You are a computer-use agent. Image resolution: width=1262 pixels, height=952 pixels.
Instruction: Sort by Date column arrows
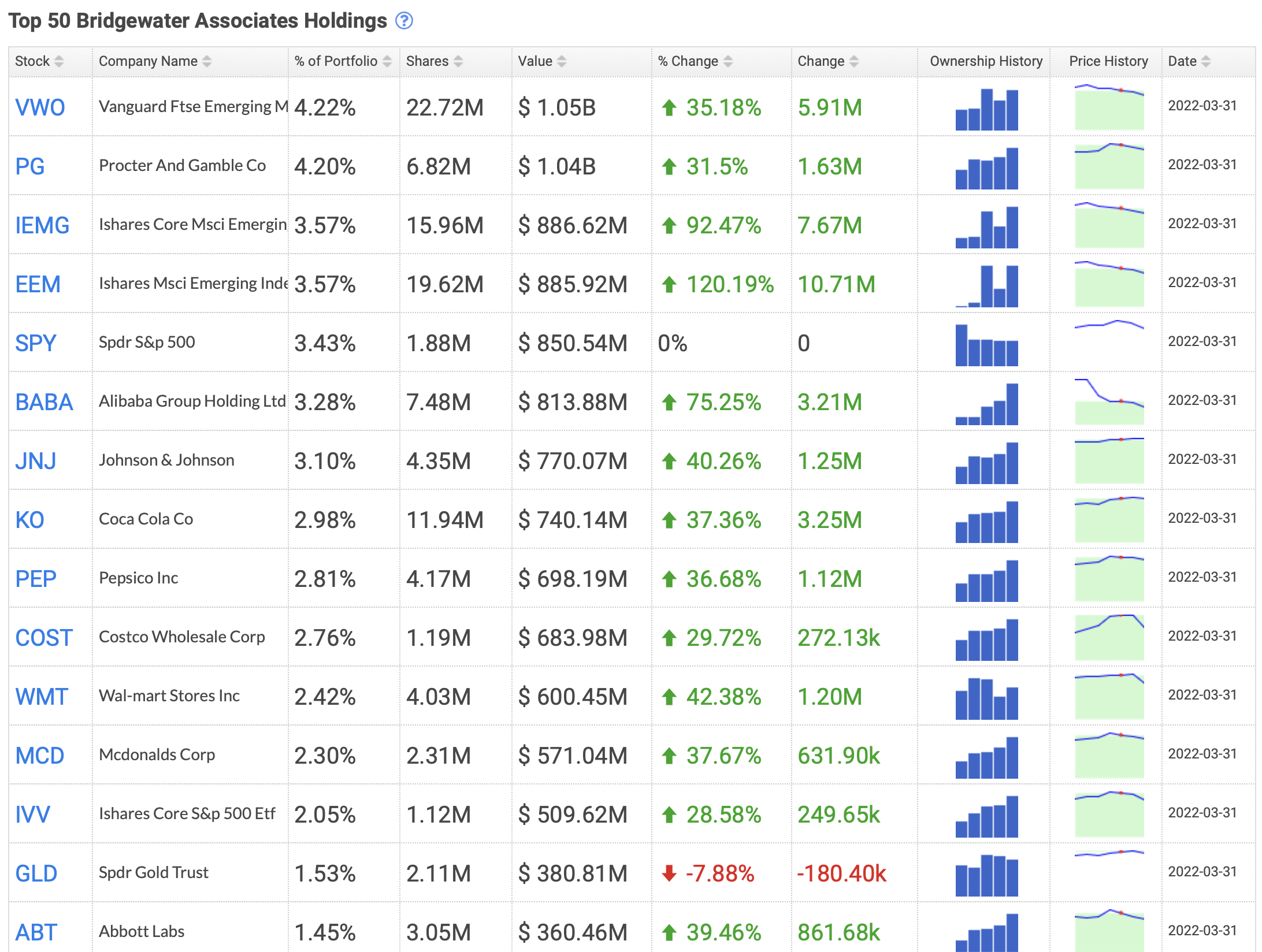pos(1205,61)
